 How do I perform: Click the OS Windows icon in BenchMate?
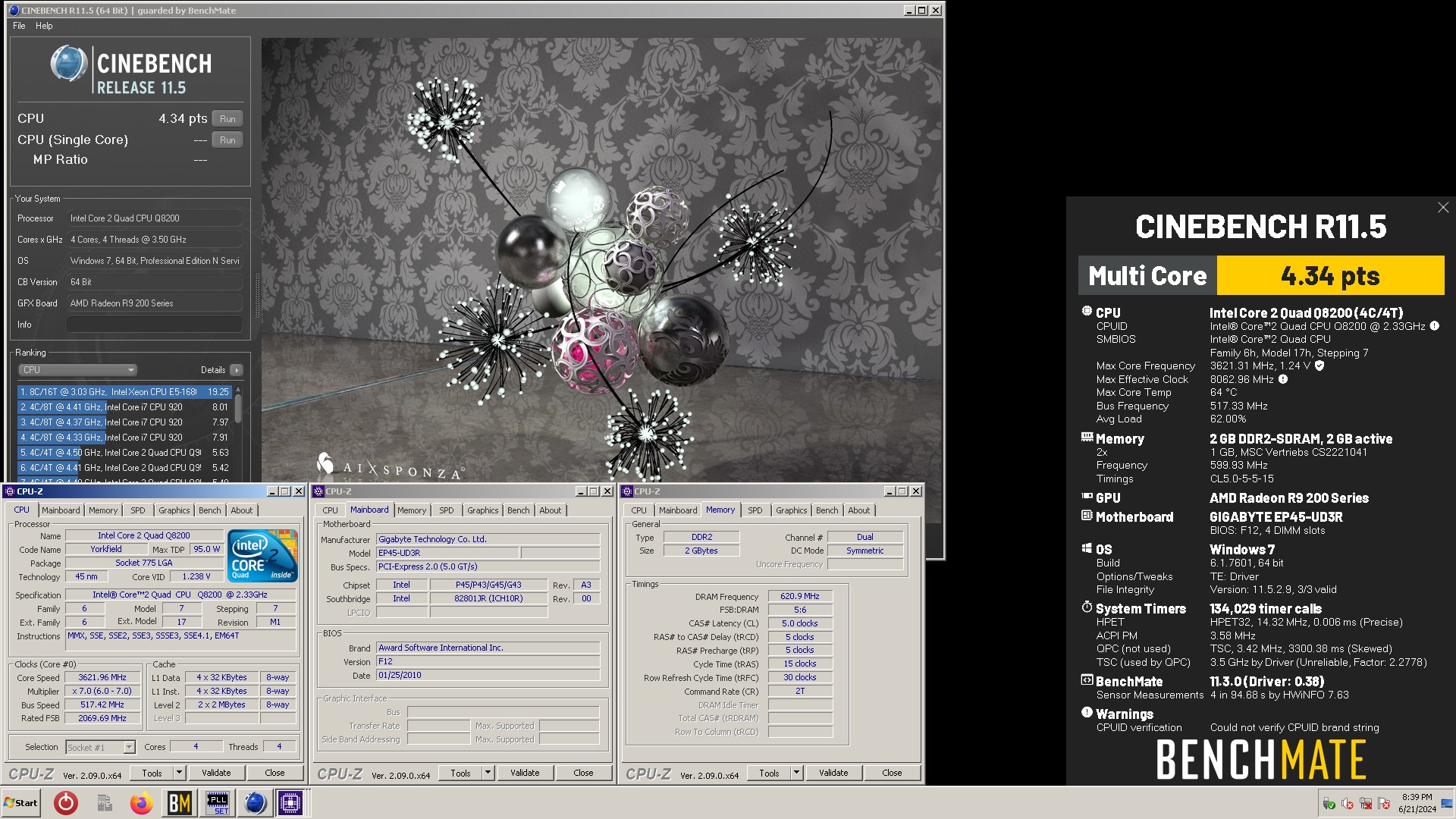(1087, 548)
